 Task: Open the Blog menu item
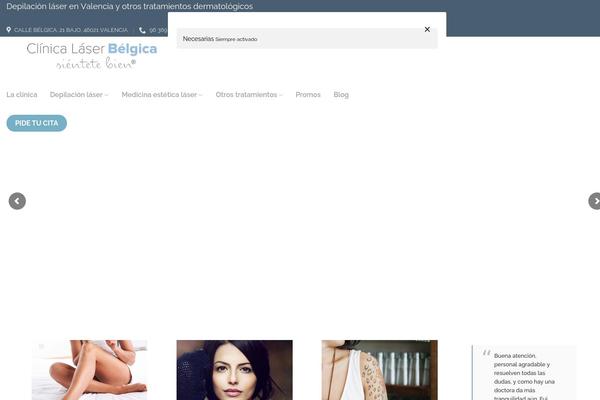coord(341,95)
